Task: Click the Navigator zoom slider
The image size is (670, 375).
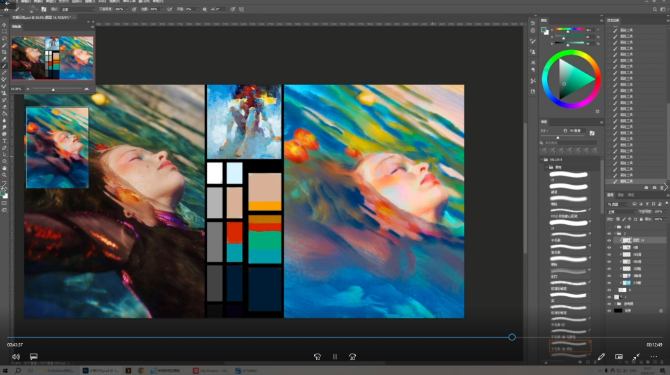Action: 57,89
